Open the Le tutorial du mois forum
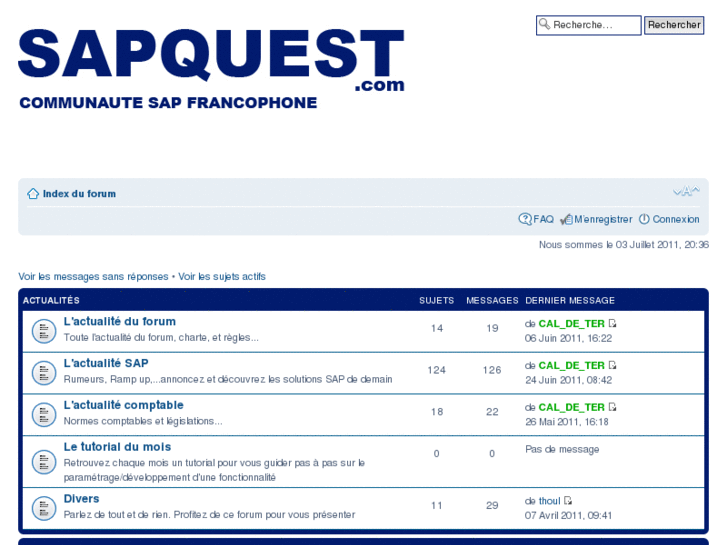This screenshot has height=545, width=727. coord(117,447)
